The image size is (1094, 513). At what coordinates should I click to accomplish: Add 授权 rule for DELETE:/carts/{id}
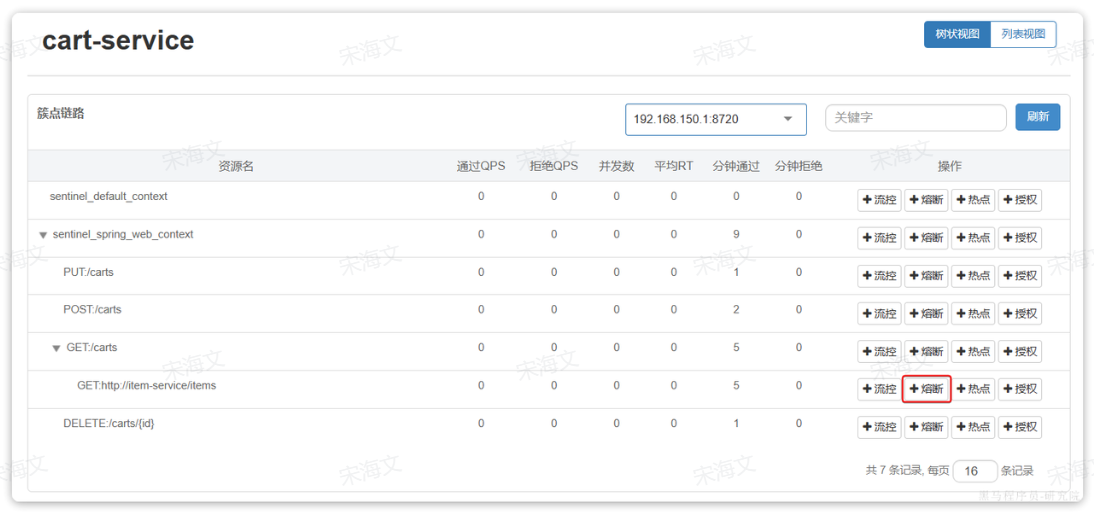(1019, 427)
